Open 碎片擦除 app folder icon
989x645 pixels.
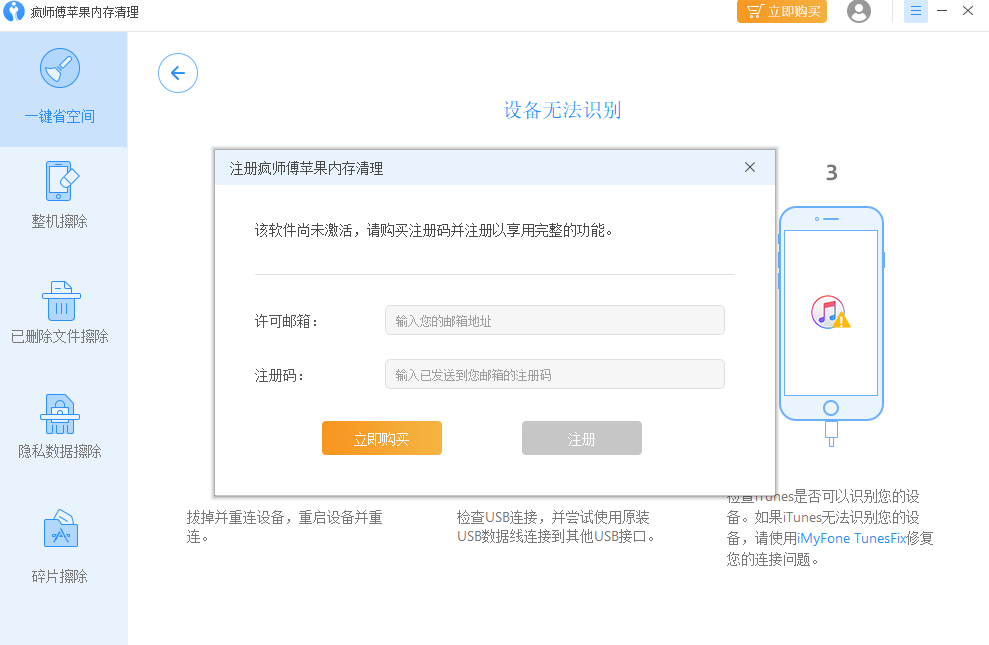(61, 528)
